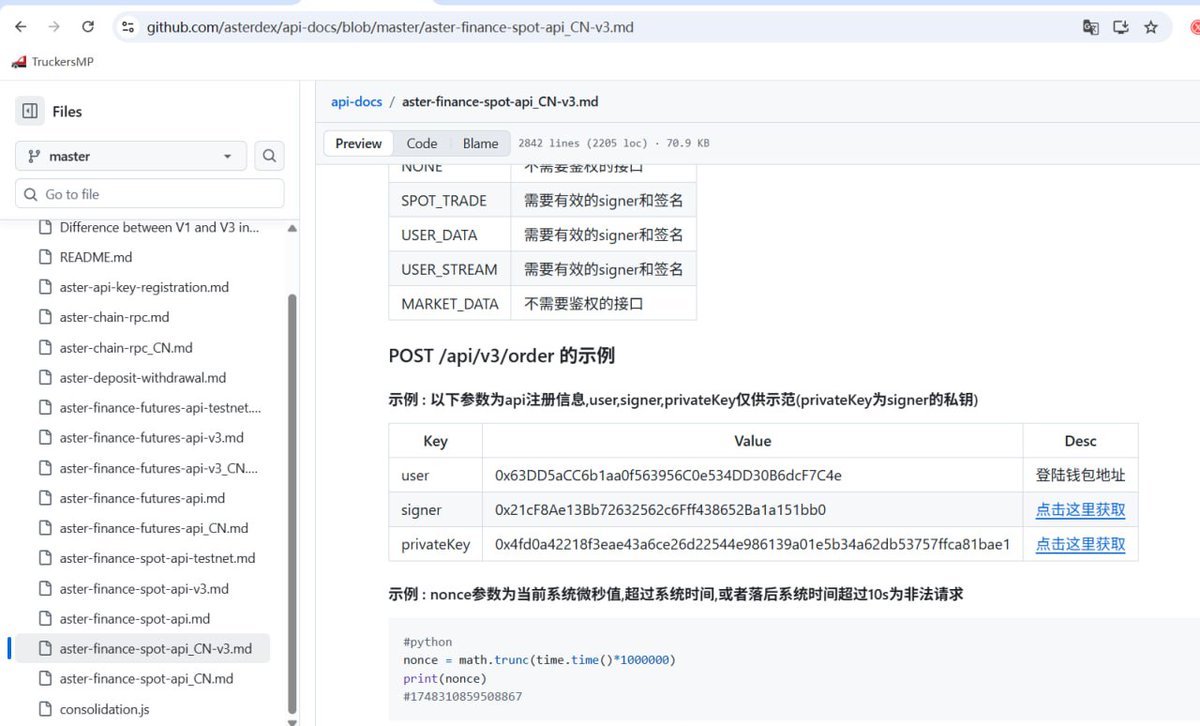Screen dimensions: 1200x726
Task: Click the SPOT_TRADE table cell
Action: (x=449, y=201)
